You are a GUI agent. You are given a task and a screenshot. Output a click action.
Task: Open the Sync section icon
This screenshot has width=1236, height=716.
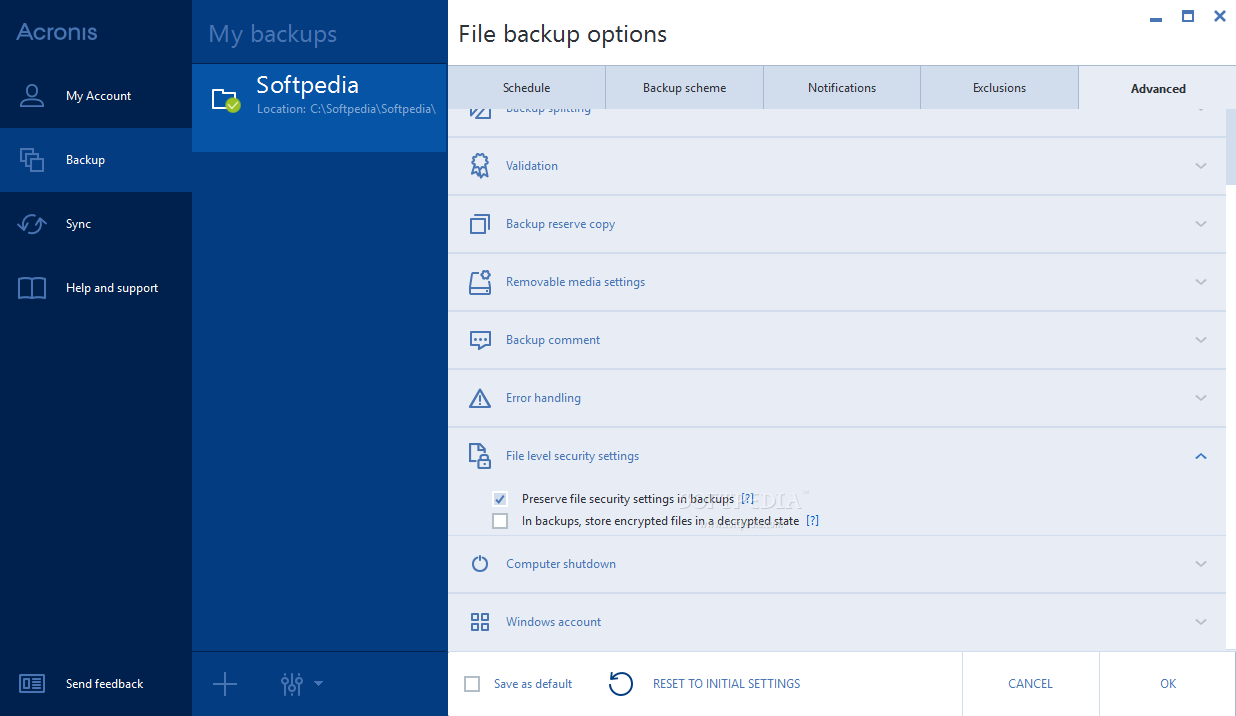pyautogui.click(x=32, y=224)
